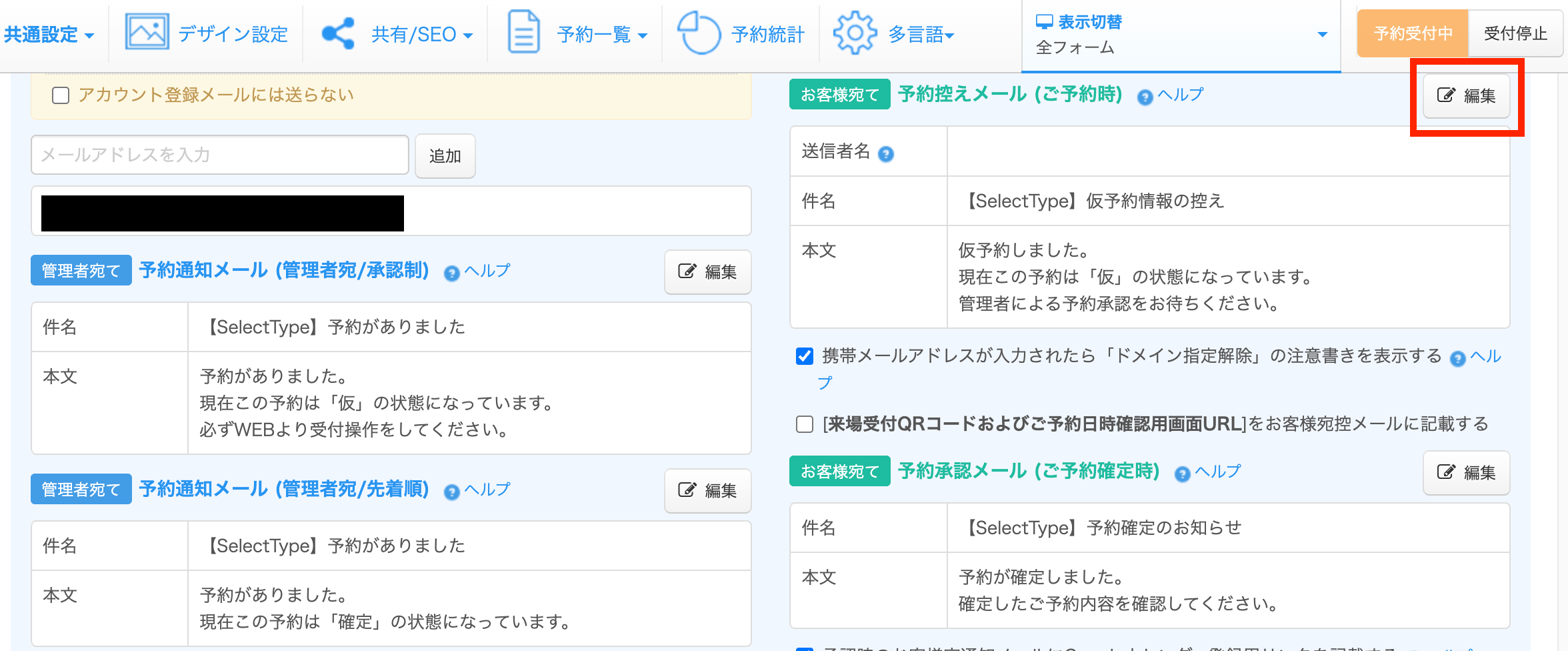Check the 来場受付QRコード option checkbox
This screenshot has width=1568, height=651.
(805, 424)
